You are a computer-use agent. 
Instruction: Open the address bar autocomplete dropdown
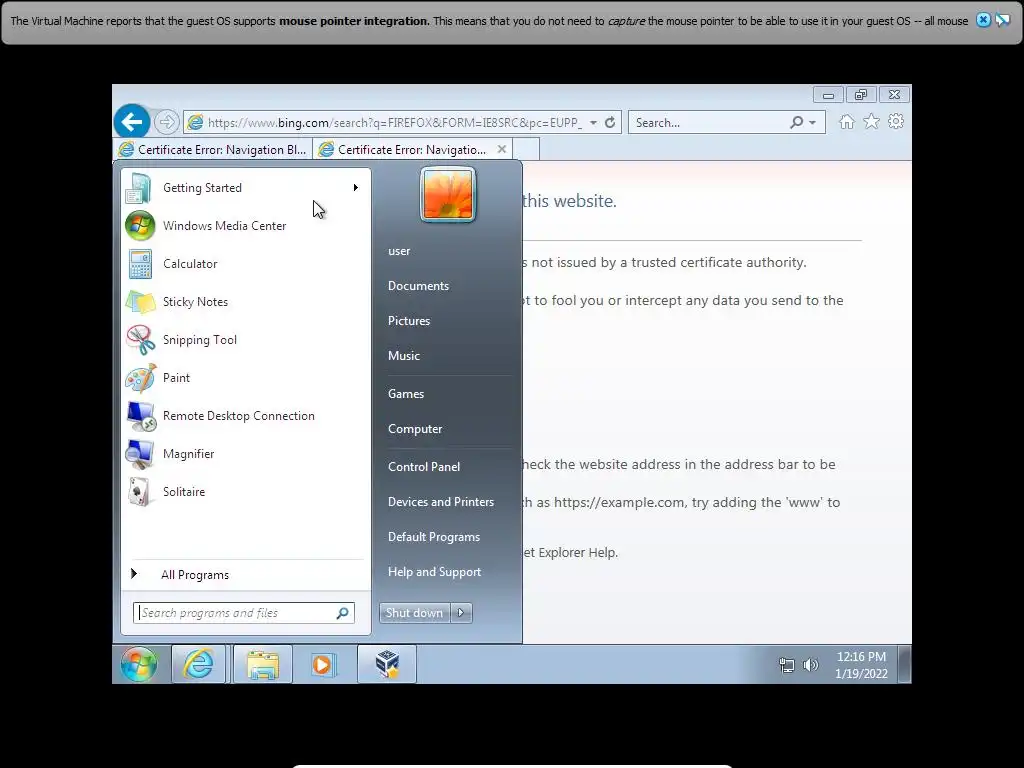(593, 123)
